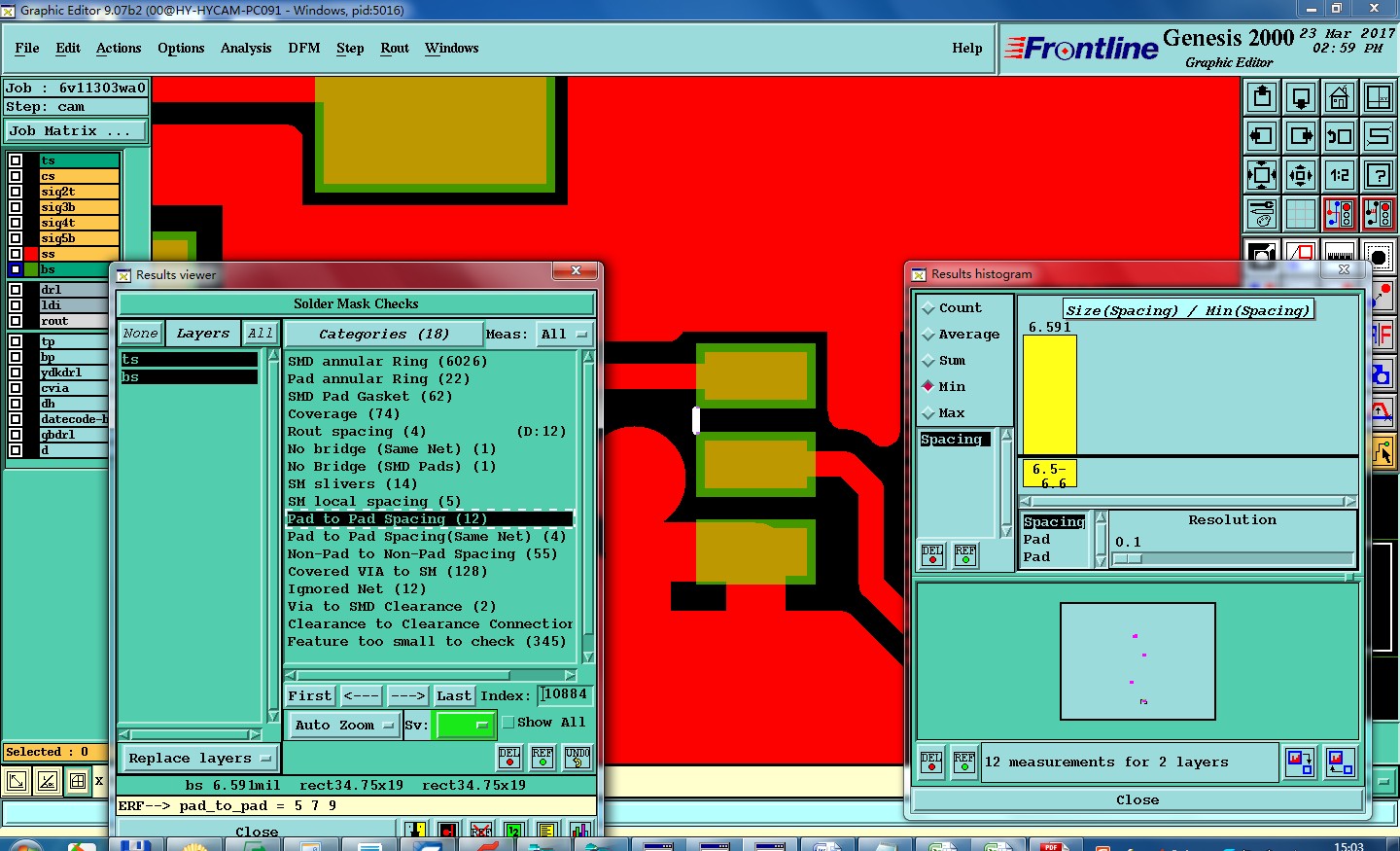The image size is (1400, 851).
Task: Toggle display checkbox for layer ts
Action: click(x=16, y=160)
